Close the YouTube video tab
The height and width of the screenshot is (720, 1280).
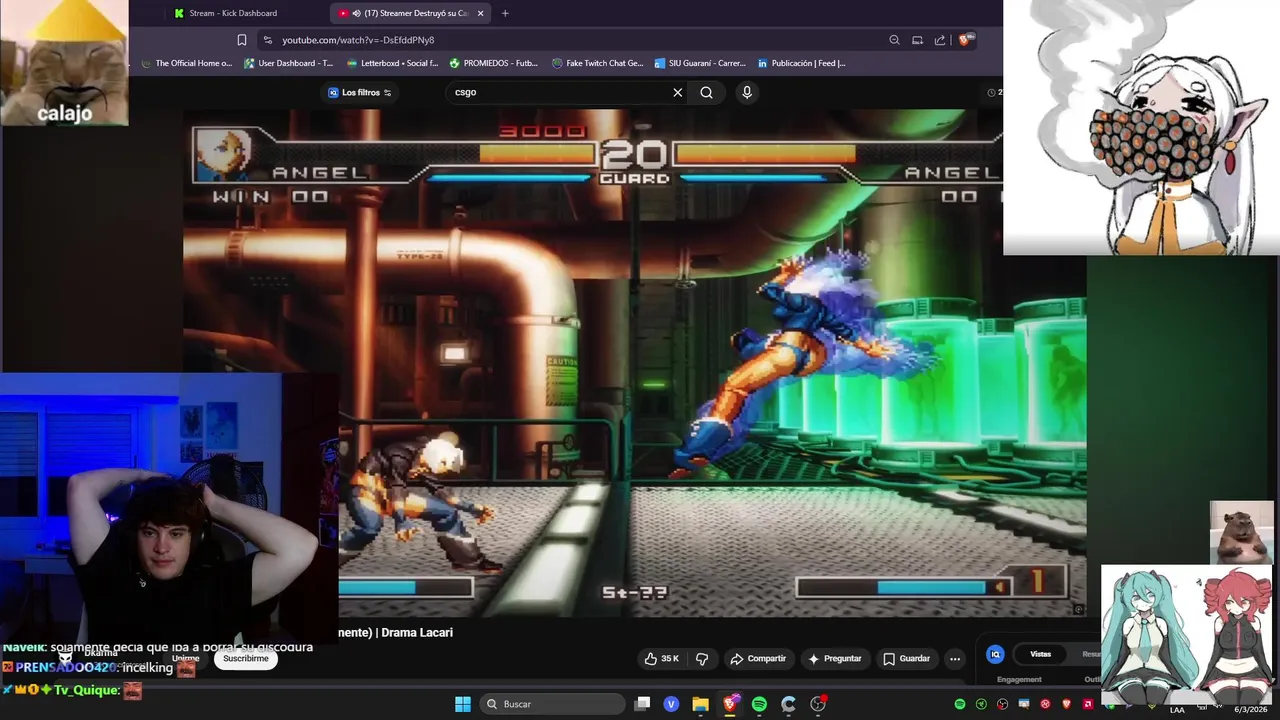click(x=481, y=13)
